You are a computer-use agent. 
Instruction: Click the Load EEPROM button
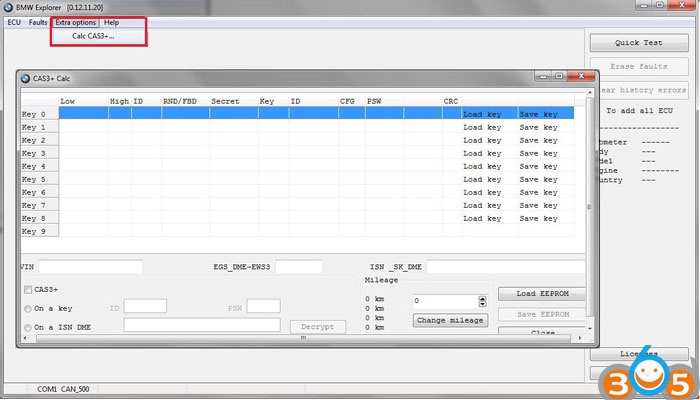pyautogui.click(x=542, y=294)
